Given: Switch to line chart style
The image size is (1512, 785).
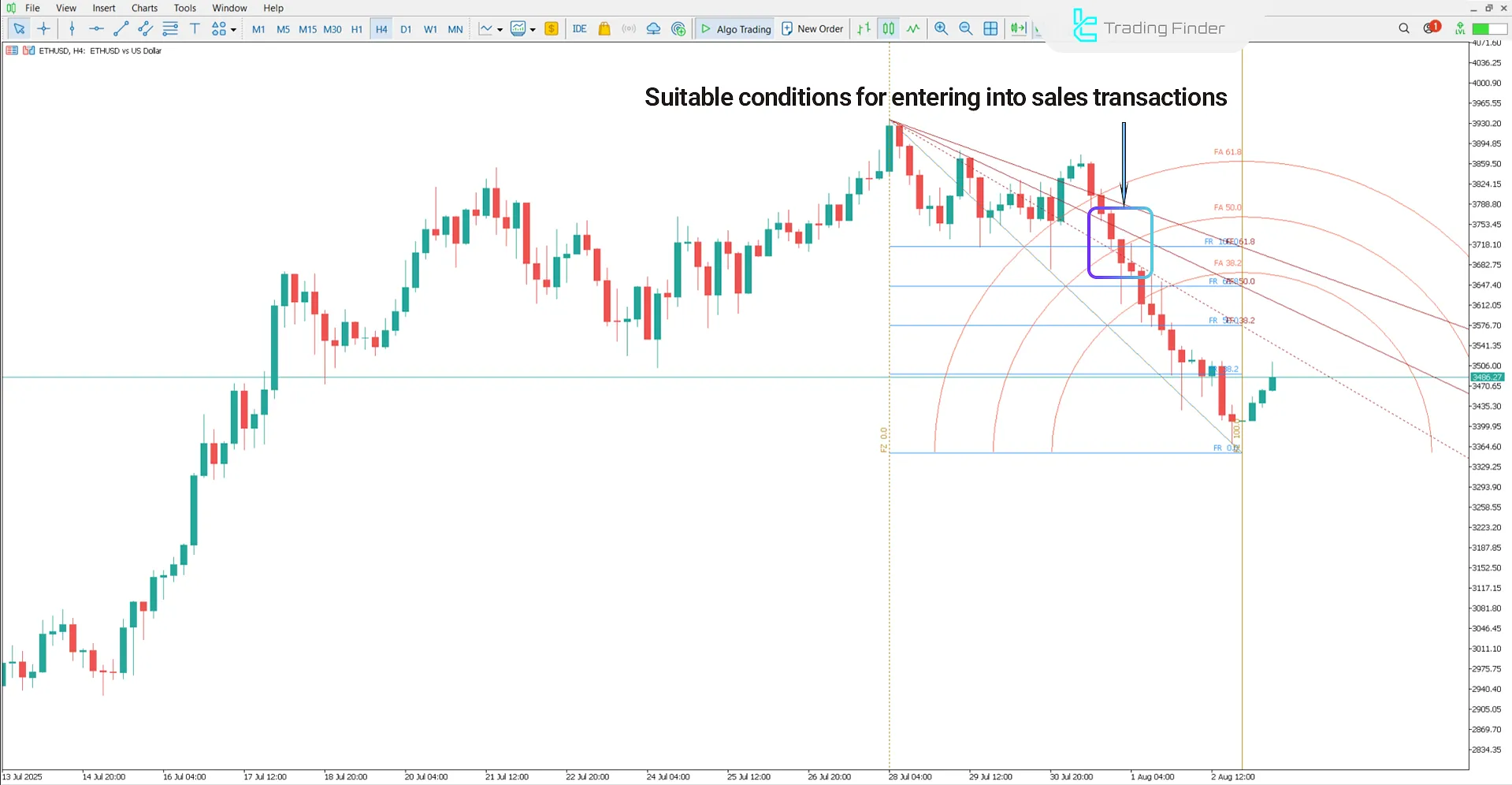Looking at the screenshot, I should pyautogui.click(x=913, y=29).
